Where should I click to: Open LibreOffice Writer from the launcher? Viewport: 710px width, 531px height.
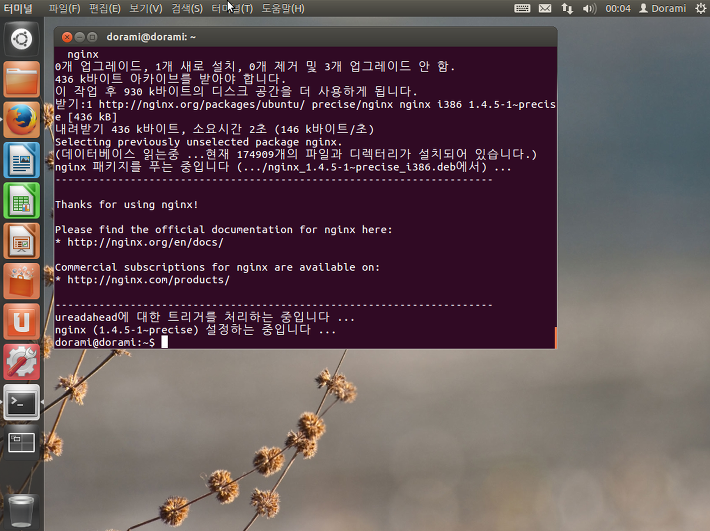tap(21, 160)
